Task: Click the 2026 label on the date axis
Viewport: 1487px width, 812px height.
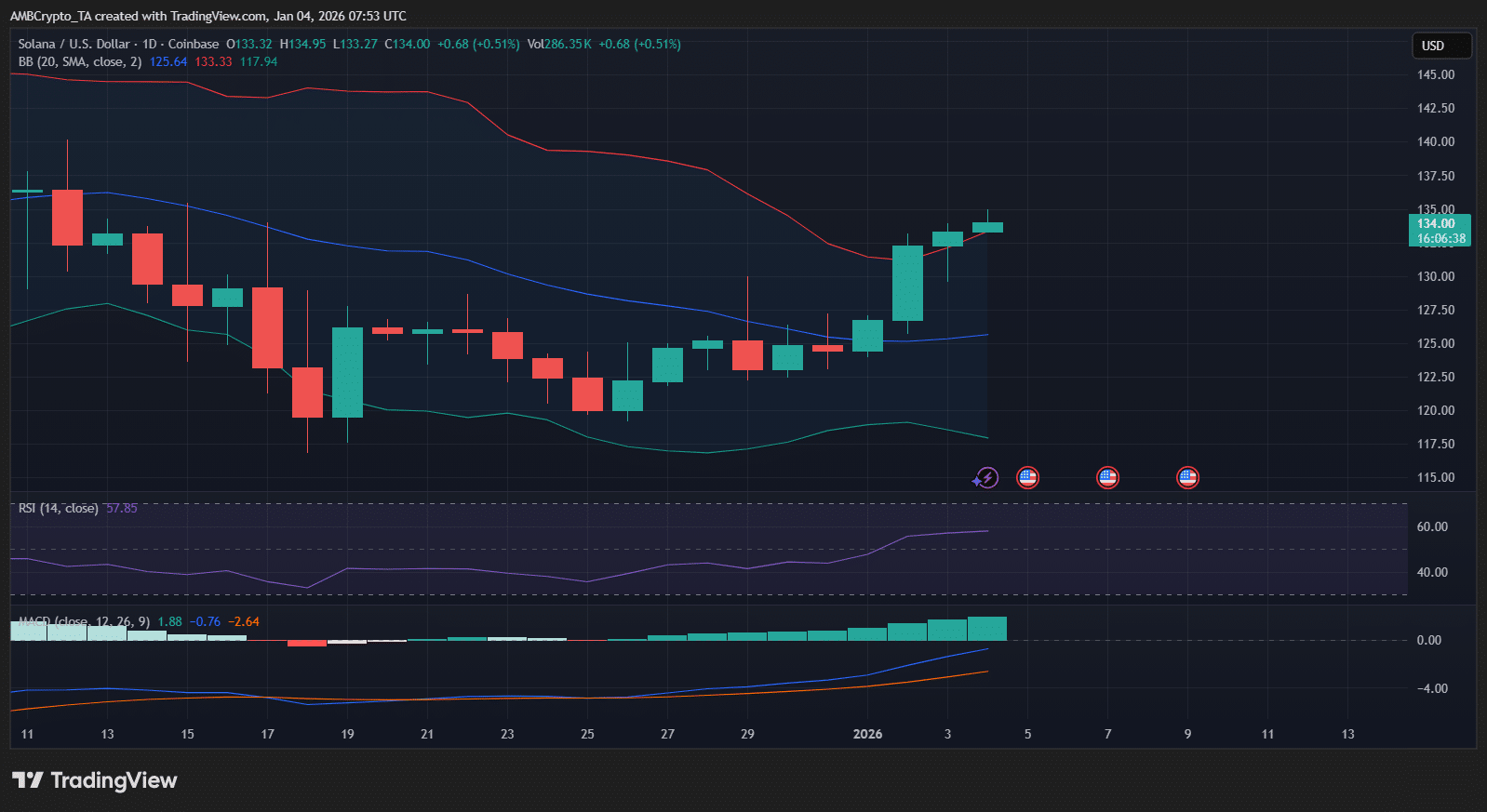Action: [867, 734]
